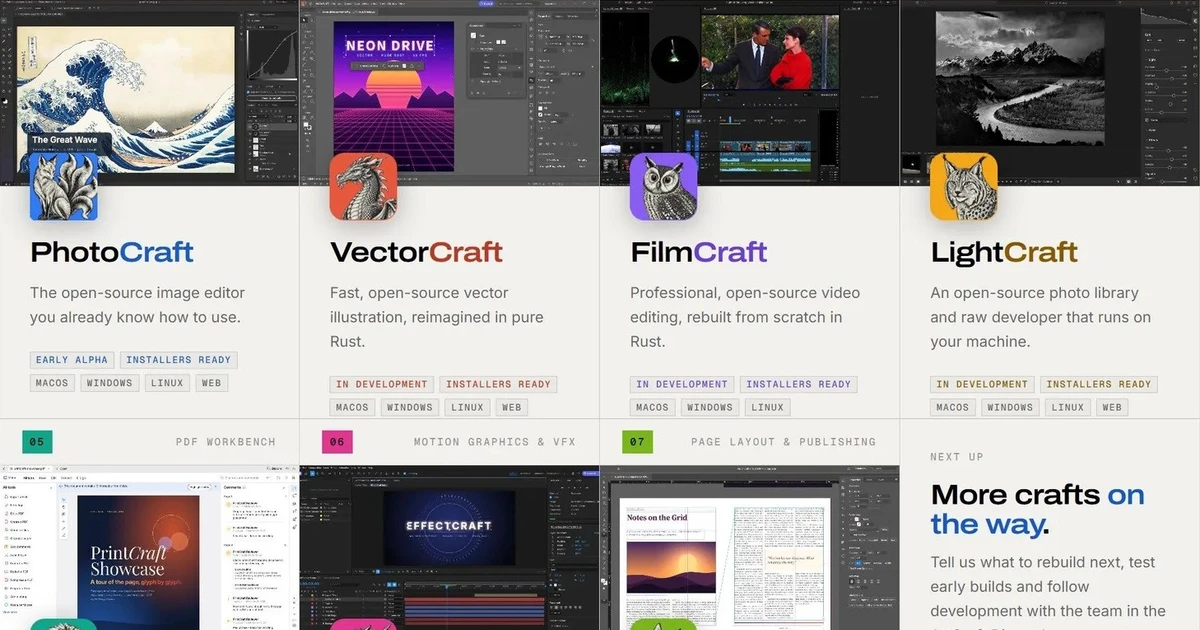Select the MACOS tag under PhotoCraft

pos(52,383)
